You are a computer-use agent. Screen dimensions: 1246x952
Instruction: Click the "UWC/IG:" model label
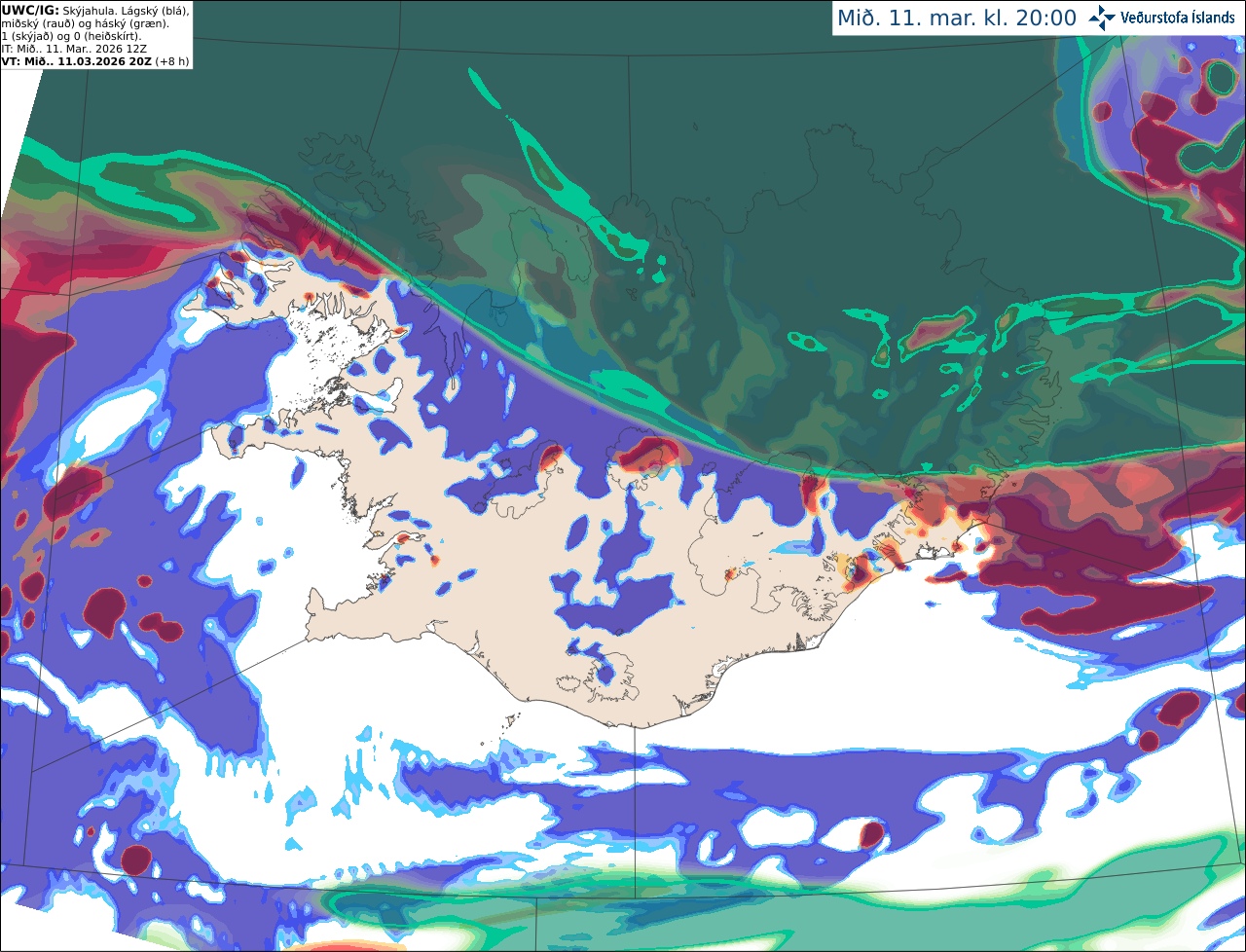[x=30, y=10]
